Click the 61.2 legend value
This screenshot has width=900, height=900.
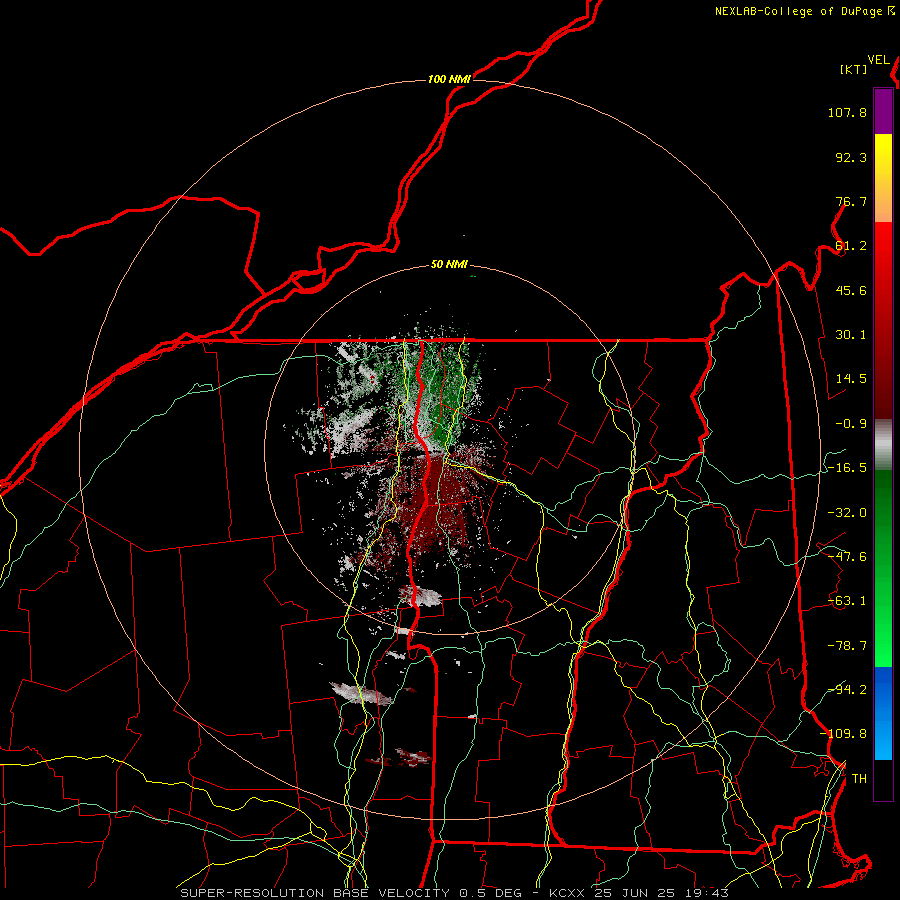[x=851, y=246]
